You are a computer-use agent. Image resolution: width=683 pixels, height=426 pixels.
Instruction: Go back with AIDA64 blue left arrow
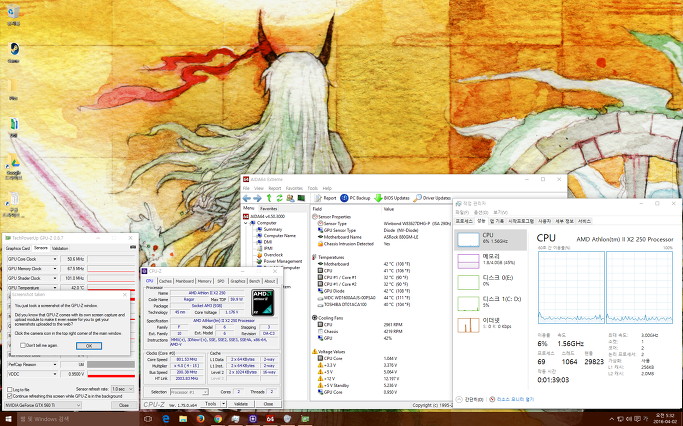point(247,198)
